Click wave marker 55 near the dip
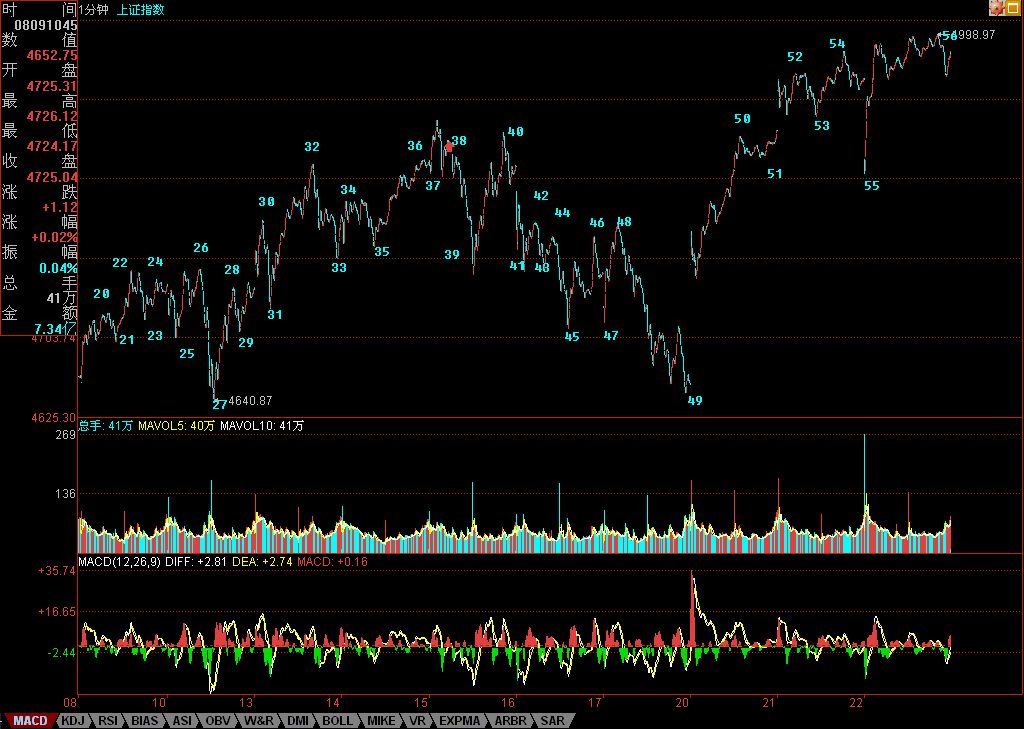The image size is (1024, 729). pos(871,185)
